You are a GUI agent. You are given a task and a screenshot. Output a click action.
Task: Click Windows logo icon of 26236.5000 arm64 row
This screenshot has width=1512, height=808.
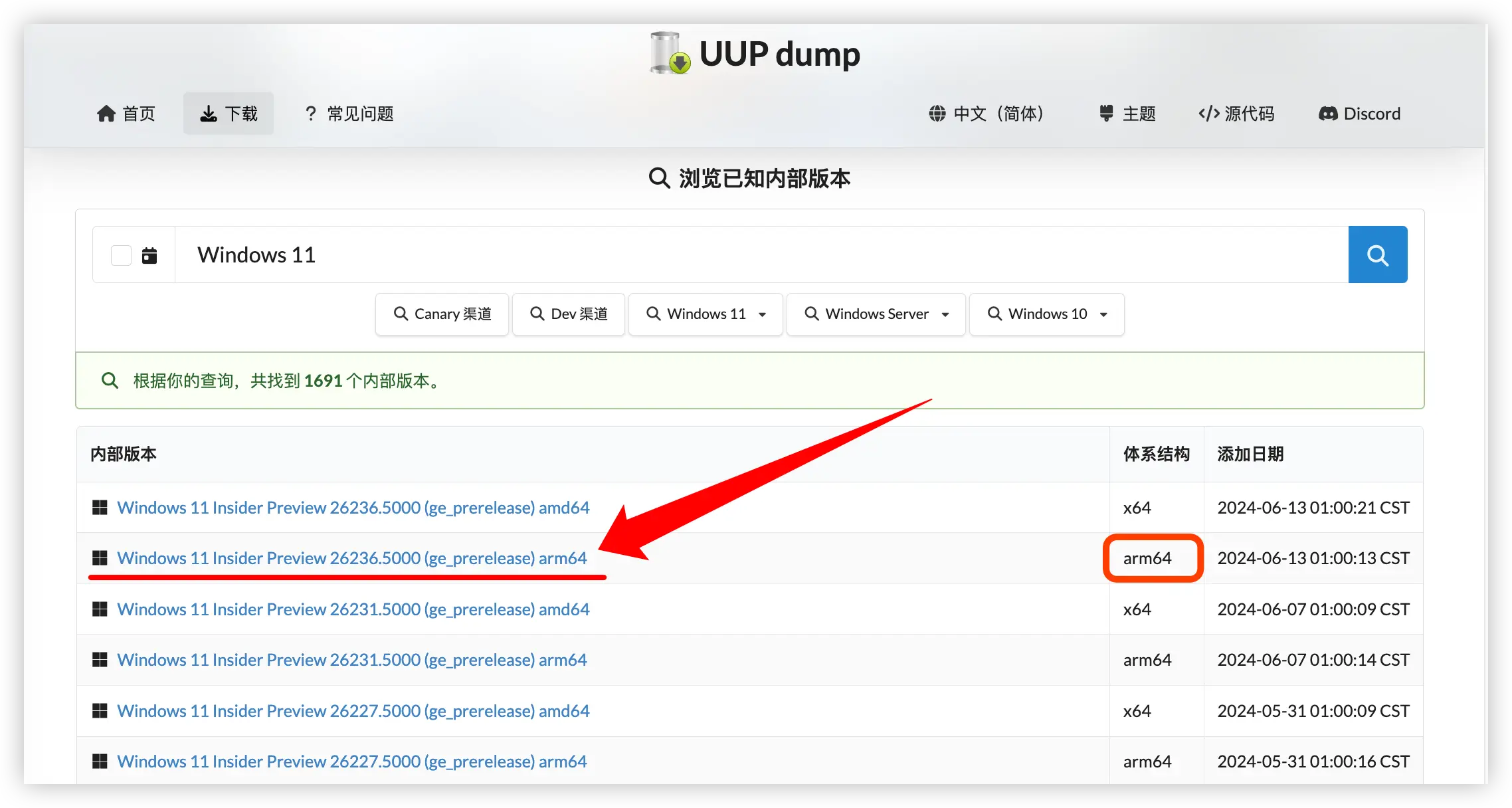pos(100,558)
